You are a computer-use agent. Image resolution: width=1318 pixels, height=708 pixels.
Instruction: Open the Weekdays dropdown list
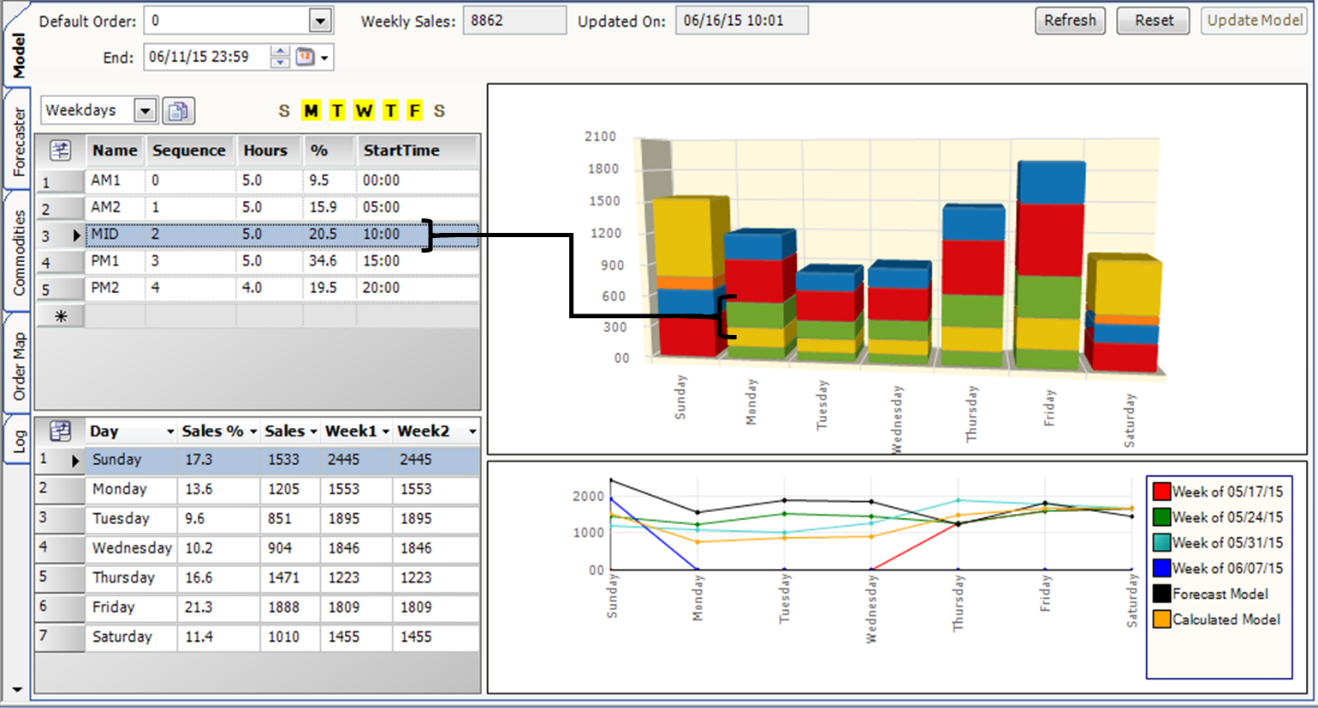coord(146,111)
